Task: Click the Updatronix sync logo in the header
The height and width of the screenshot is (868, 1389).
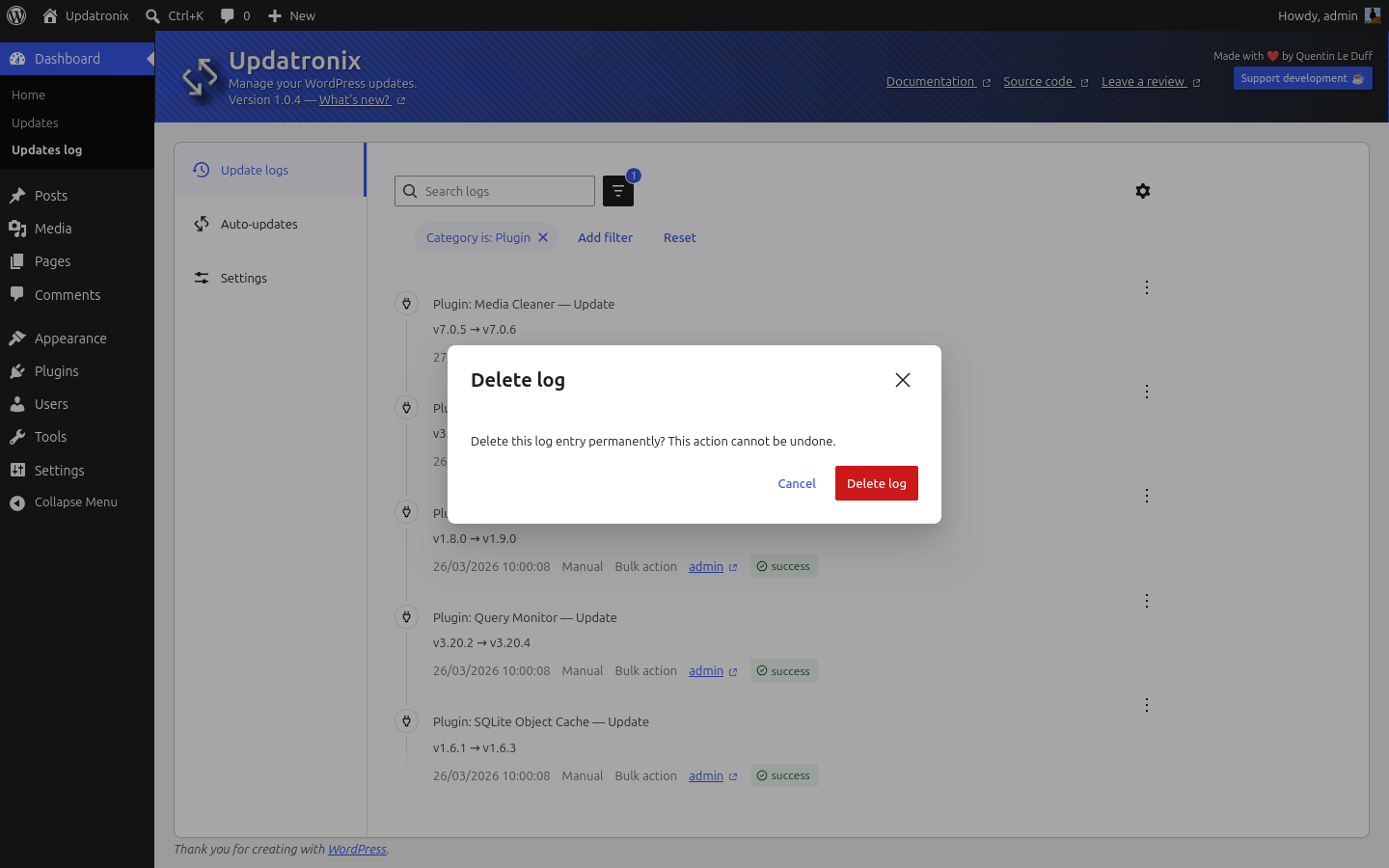Action: pyautogui.click(x=200, y=77)
